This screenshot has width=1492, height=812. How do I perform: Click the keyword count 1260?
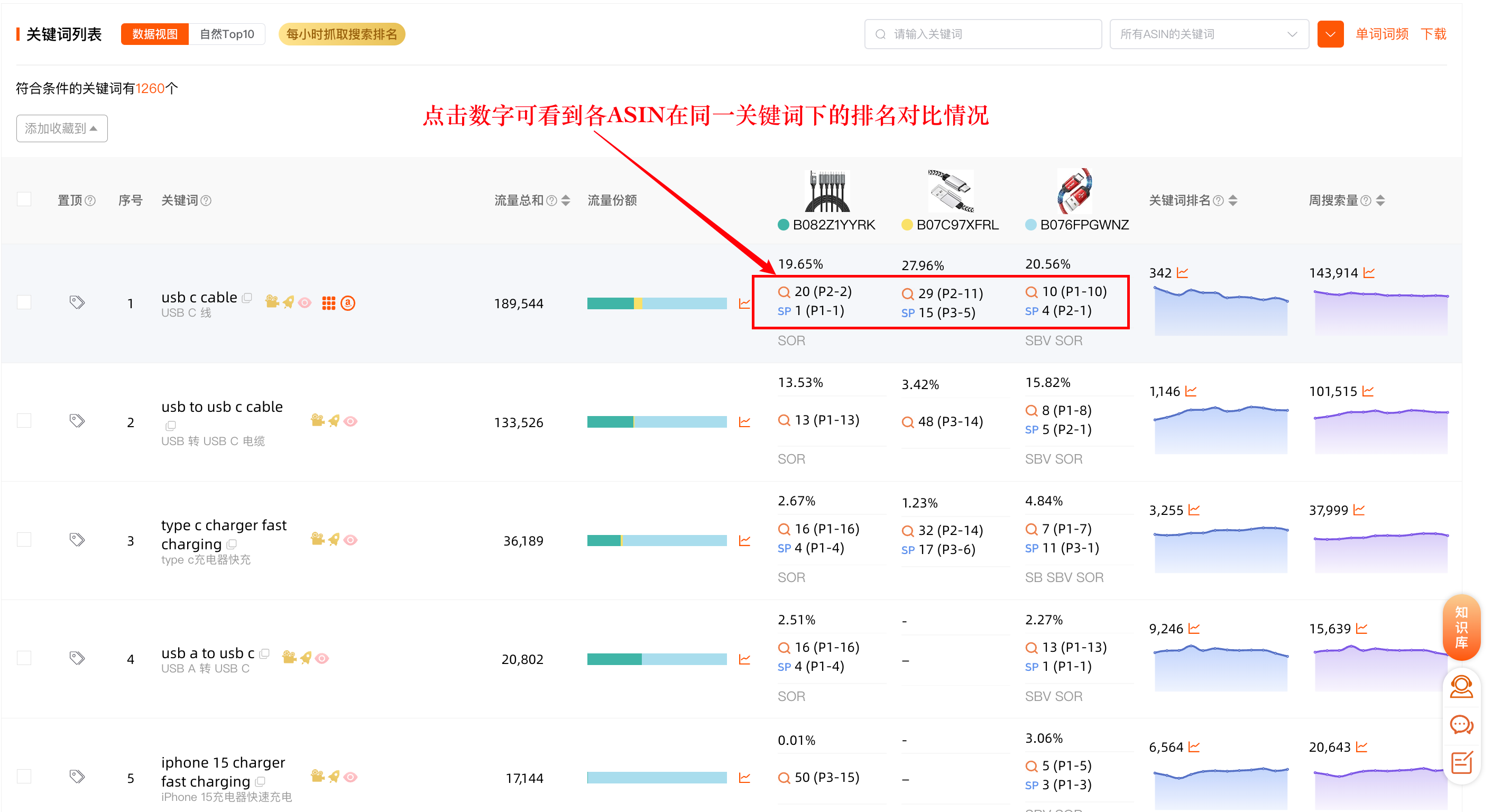tap(150, 89)
